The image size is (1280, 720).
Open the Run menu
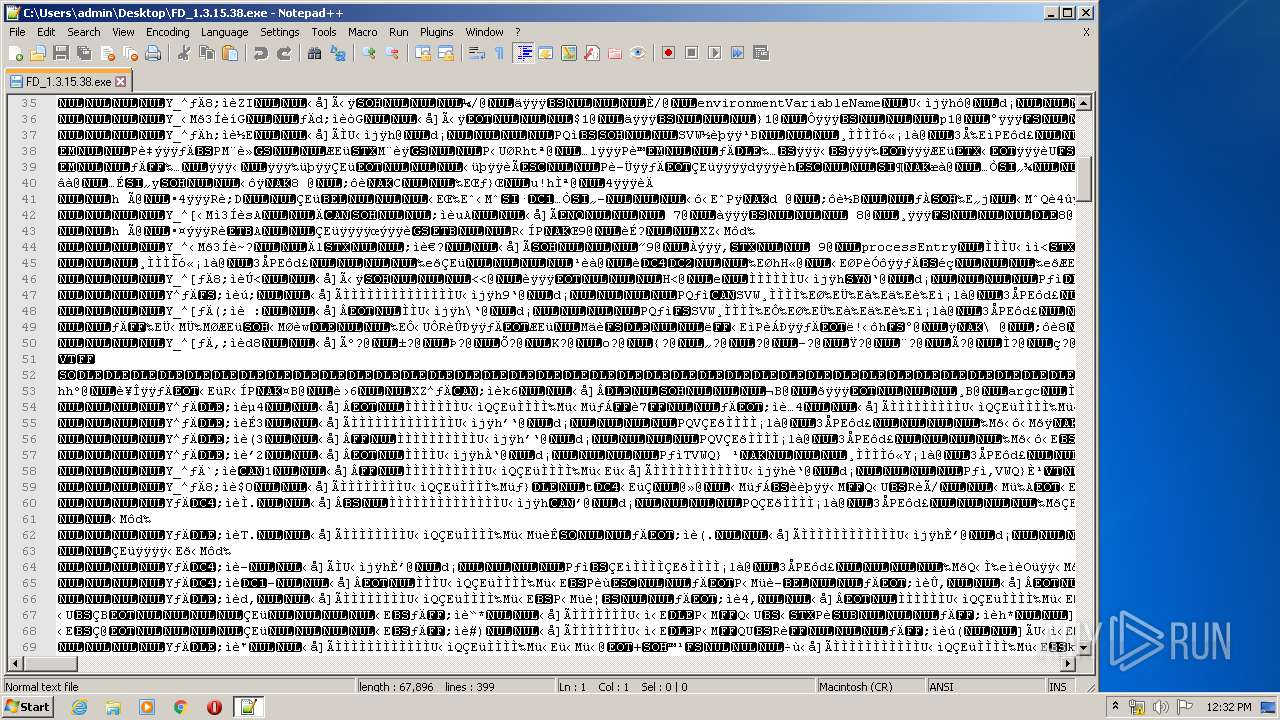click(399, 32)
